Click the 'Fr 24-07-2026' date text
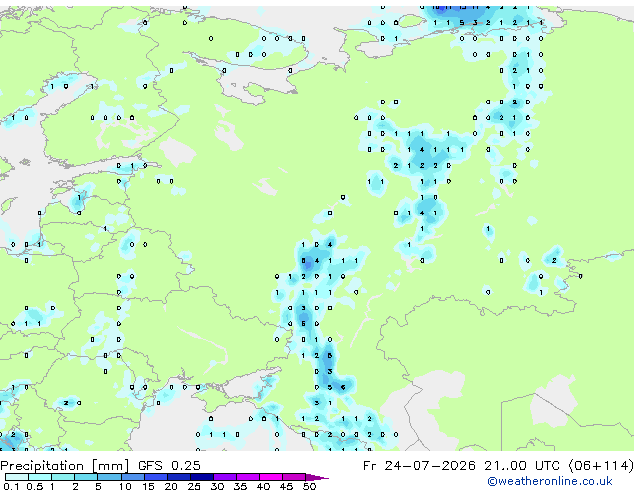This screenshot has height=490, width=634. 419,466
